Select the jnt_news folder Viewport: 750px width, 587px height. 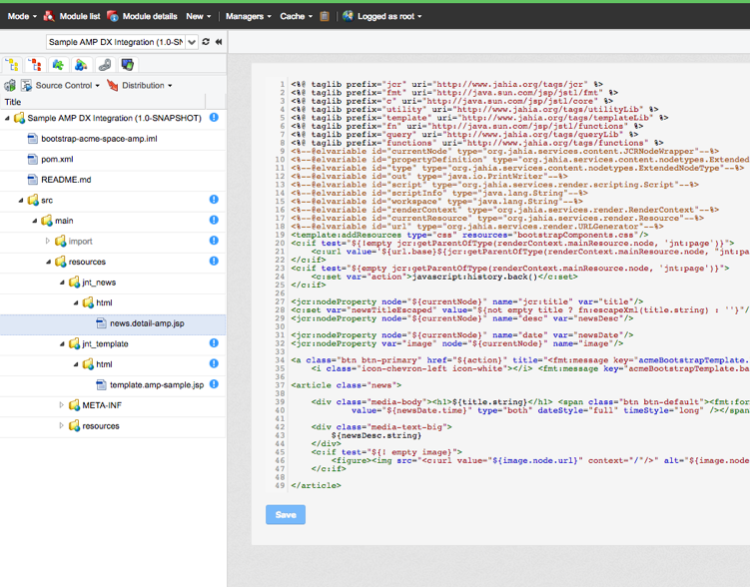point(99,283)
